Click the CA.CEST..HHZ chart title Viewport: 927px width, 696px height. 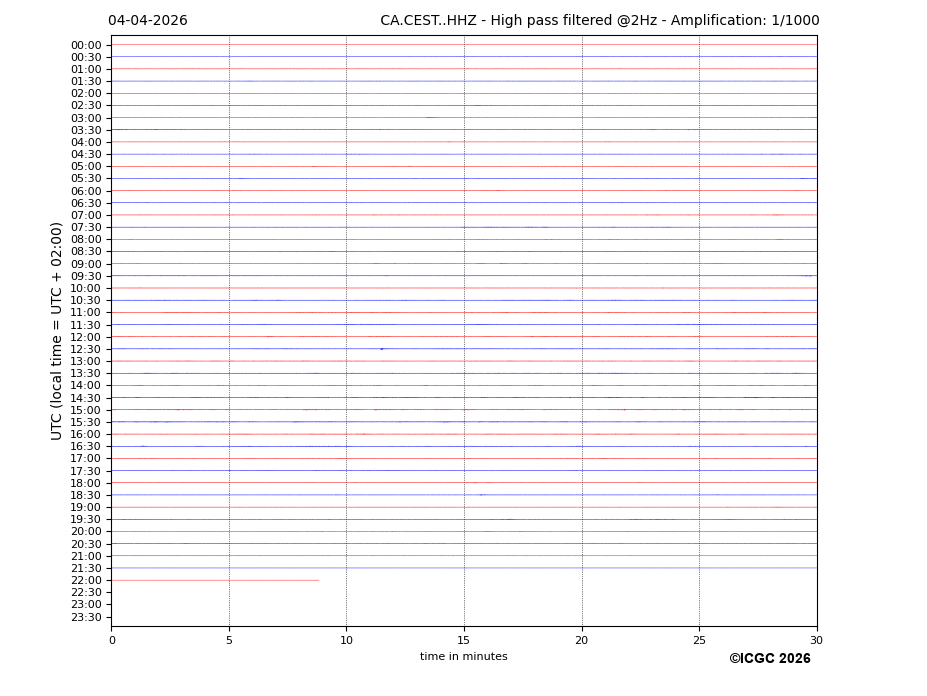click(599, 21)
